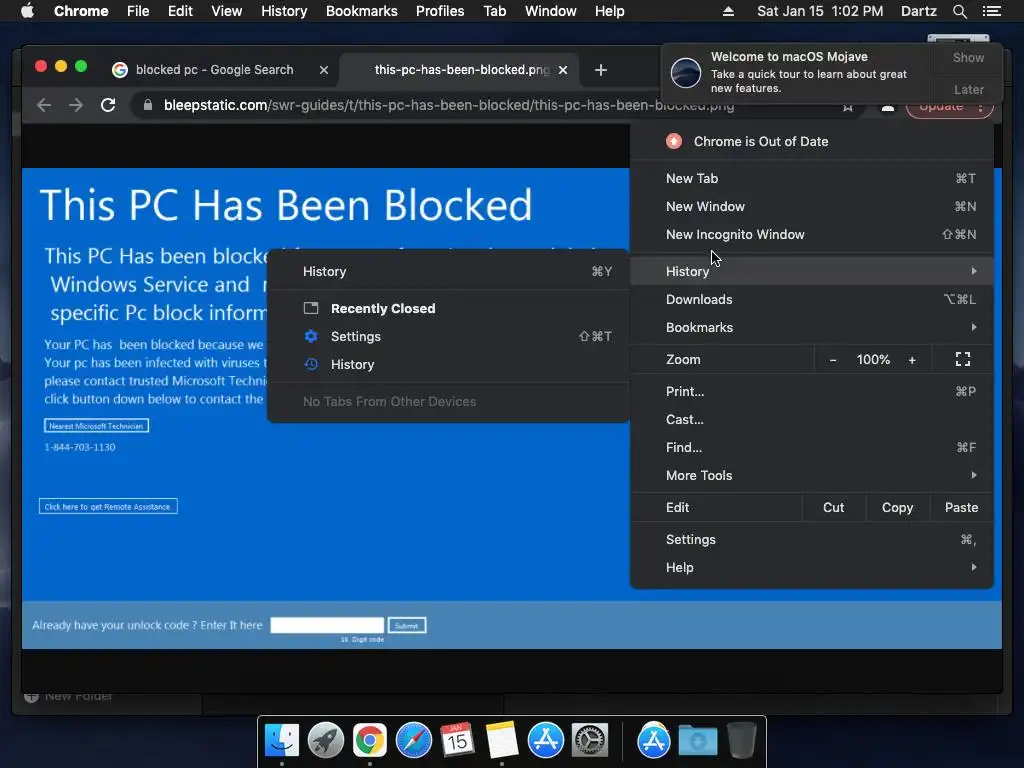The width and height of the screenshot is (1024, 768).
Task: Open Spotlight search magnifier in menu bar
Action: coord(959,11)
